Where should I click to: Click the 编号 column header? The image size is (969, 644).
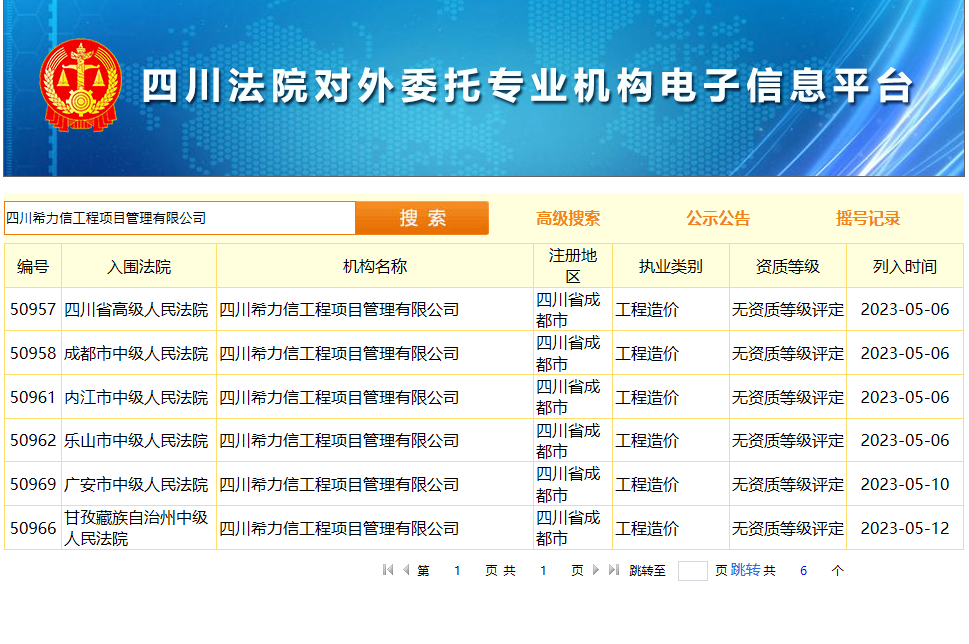pos(33,266)
